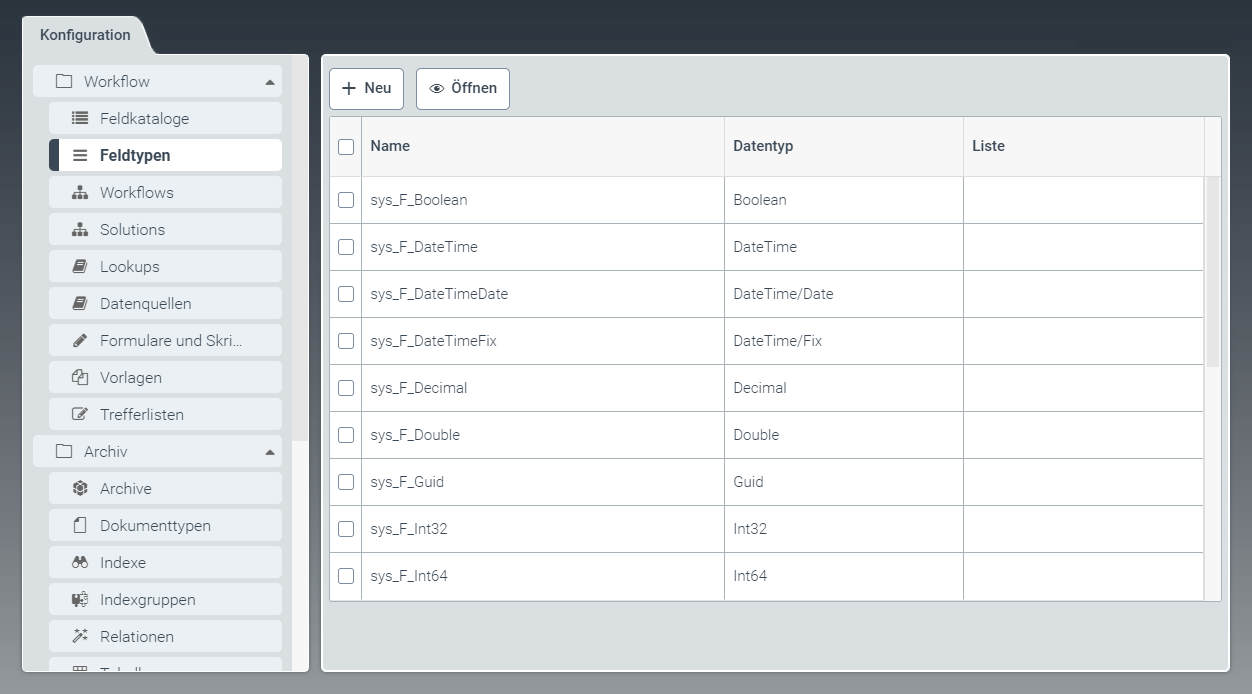Tick the sys_F_Boolean row checkbox

[x=346, y=200]
